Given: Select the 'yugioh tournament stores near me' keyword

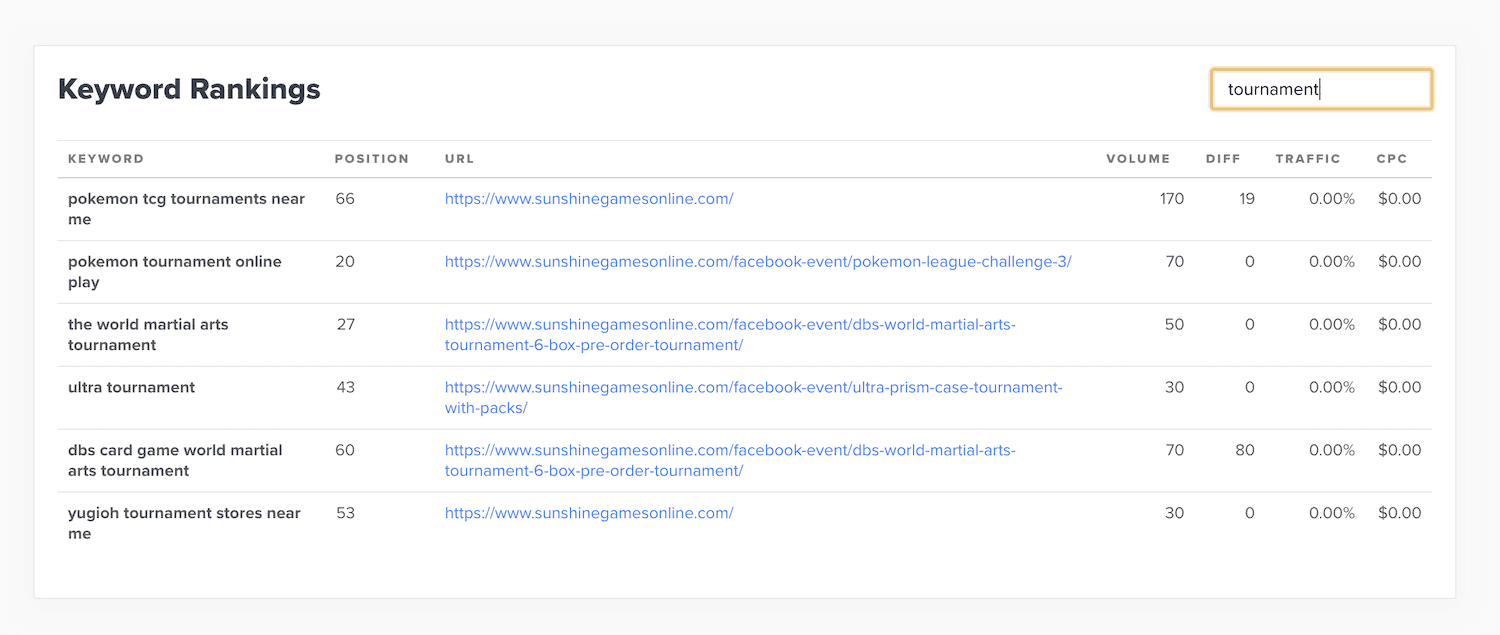Looking at the screenshot, I should [x=184, y=522].
